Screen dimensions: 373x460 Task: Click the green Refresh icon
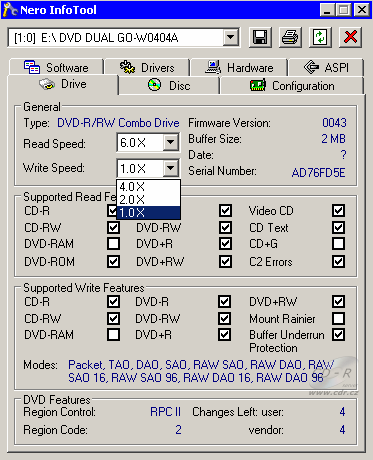coord(320,37)
